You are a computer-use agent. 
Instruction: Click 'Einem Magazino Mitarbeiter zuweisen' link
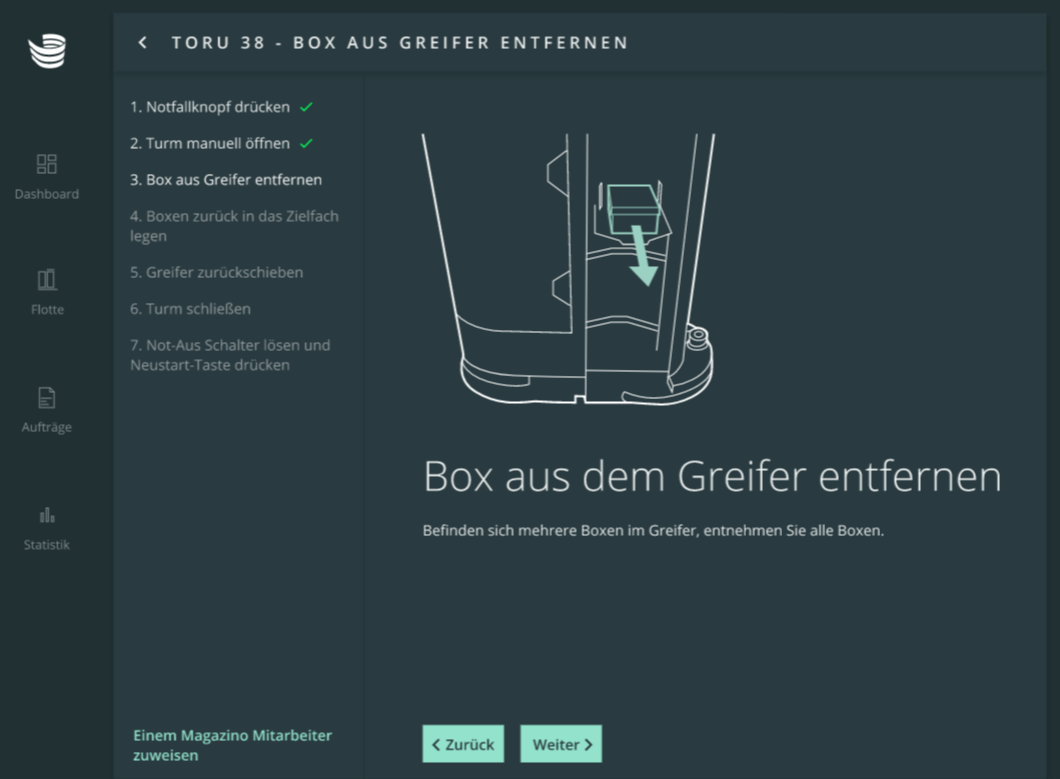click(x=232, y=745)
